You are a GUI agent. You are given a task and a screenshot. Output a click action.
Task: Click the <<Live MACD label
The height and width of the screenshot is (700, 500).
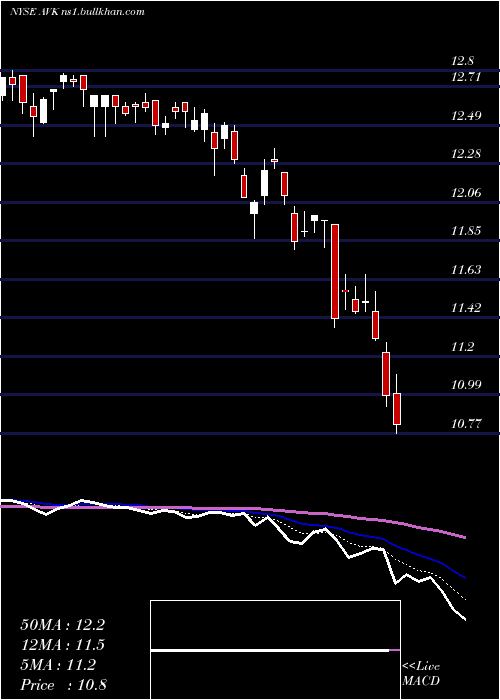(x=421, y=673)
